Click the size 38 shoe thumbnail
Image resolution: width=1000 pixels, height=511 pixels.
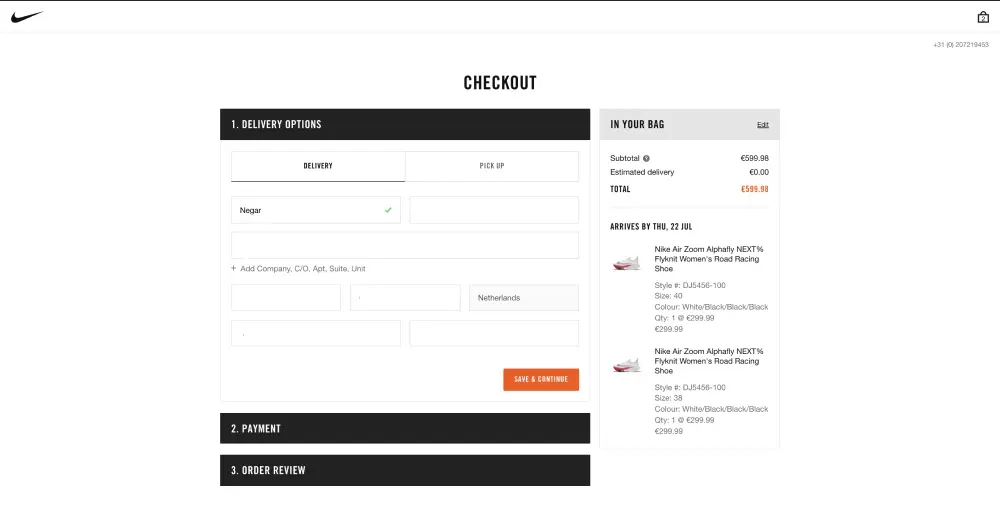[626, 364]
